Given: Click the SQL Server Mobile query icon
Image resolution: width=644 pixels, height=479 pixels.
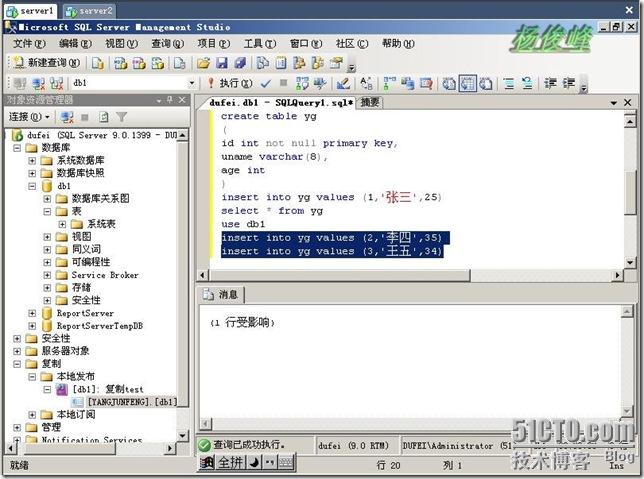Looking at the screenshot, I should click(179, 63).
